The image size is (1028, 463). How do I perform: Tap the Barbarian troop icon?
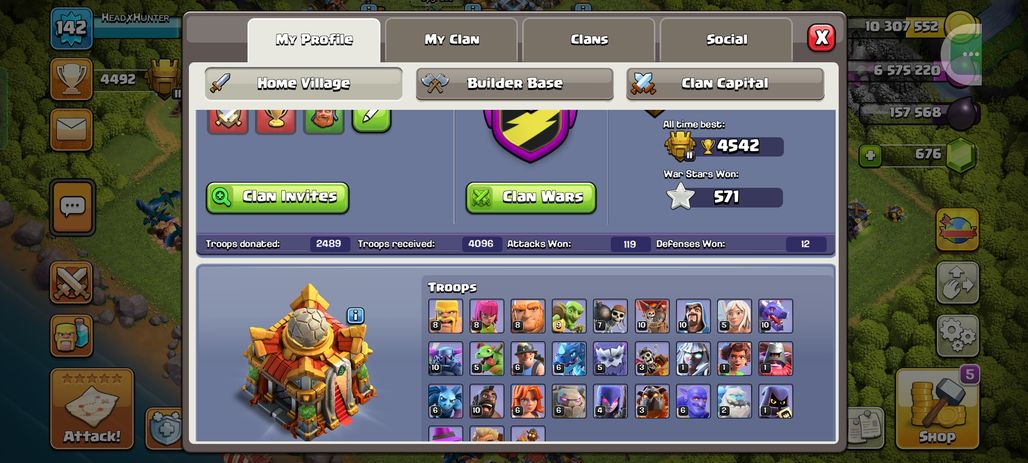click(x=445, y=316)
